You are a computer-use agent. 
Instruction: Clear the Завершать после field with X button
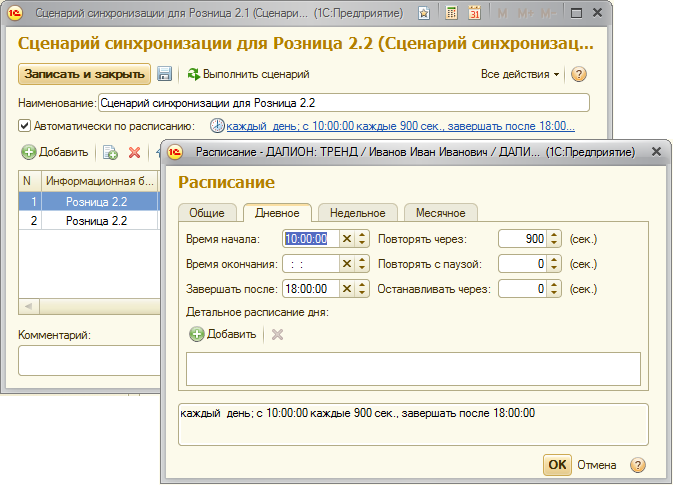(347, 289)
